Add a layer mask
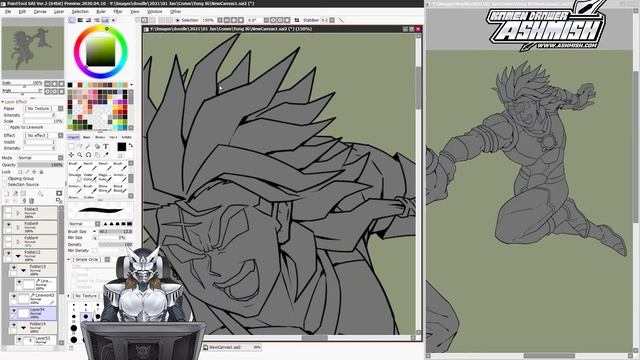This screenshot has width=640, height=360. [x=59, y=193]
